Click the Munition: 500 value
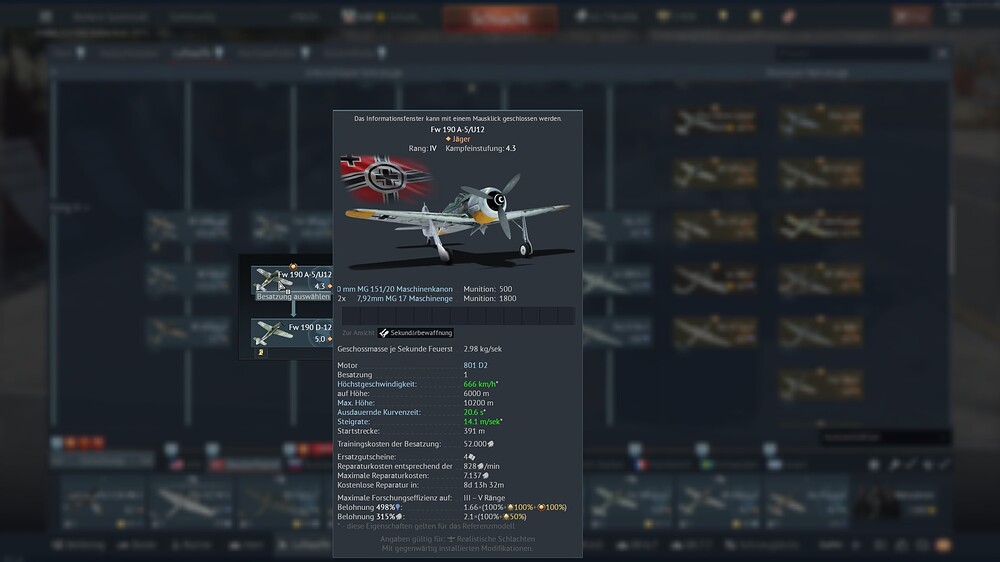The image size is (1000, 562). tap(488, 289)
